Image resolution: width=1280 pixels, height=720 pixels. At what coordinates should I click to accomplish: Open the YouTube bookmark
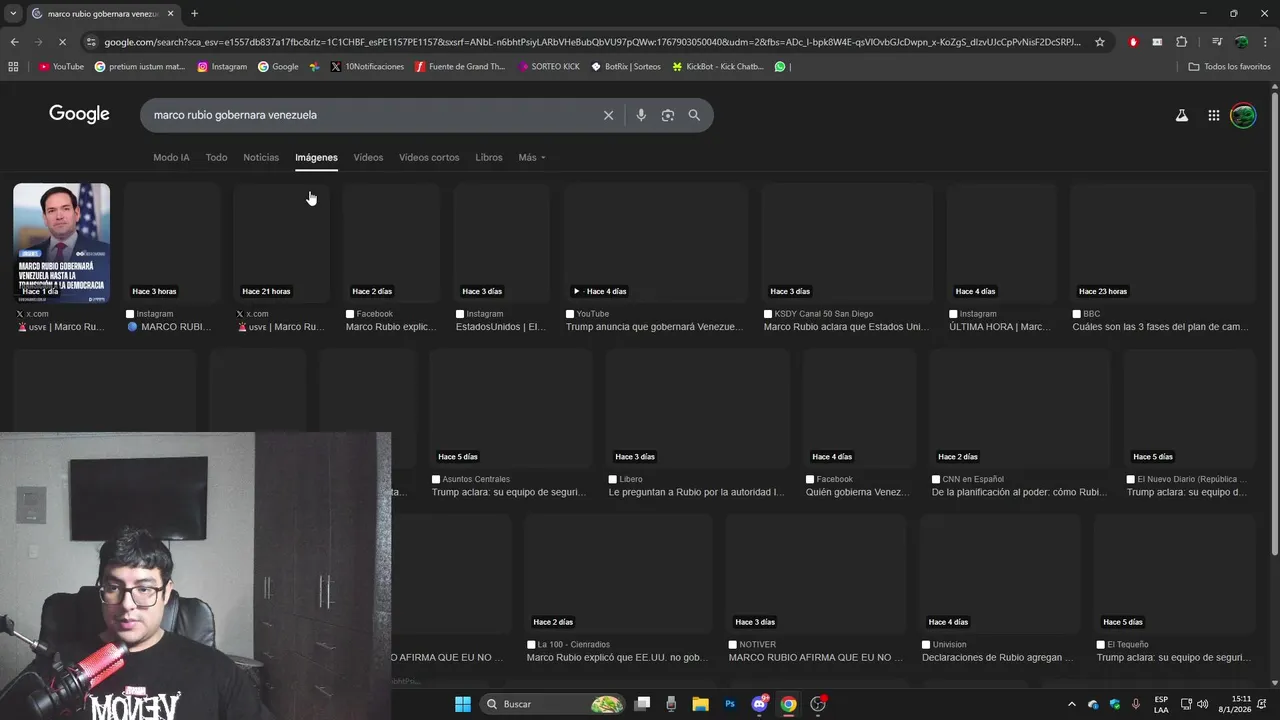pos(61,67)
